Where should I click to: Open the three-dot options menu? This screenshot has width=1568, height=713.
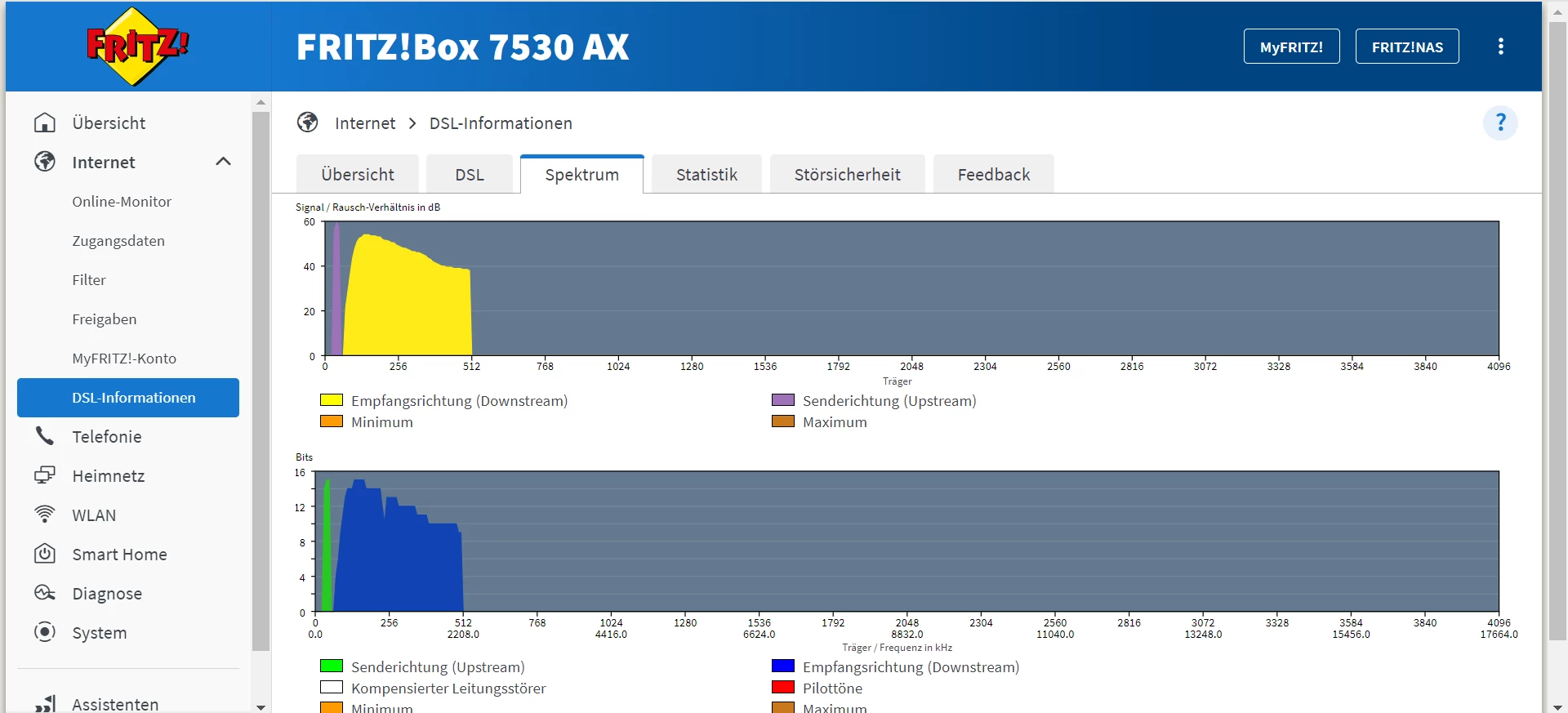(1500, 47)
